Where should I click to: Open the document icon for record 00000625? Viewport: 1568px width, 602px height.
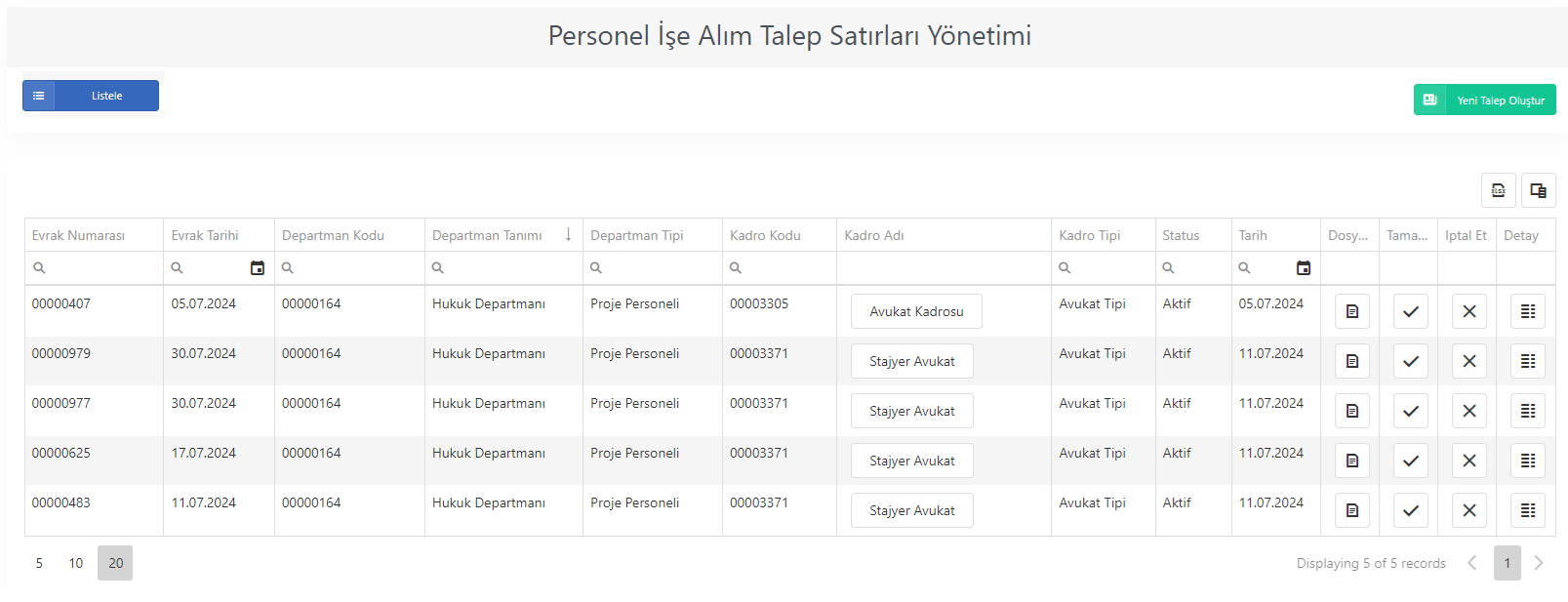[1351, 461]
